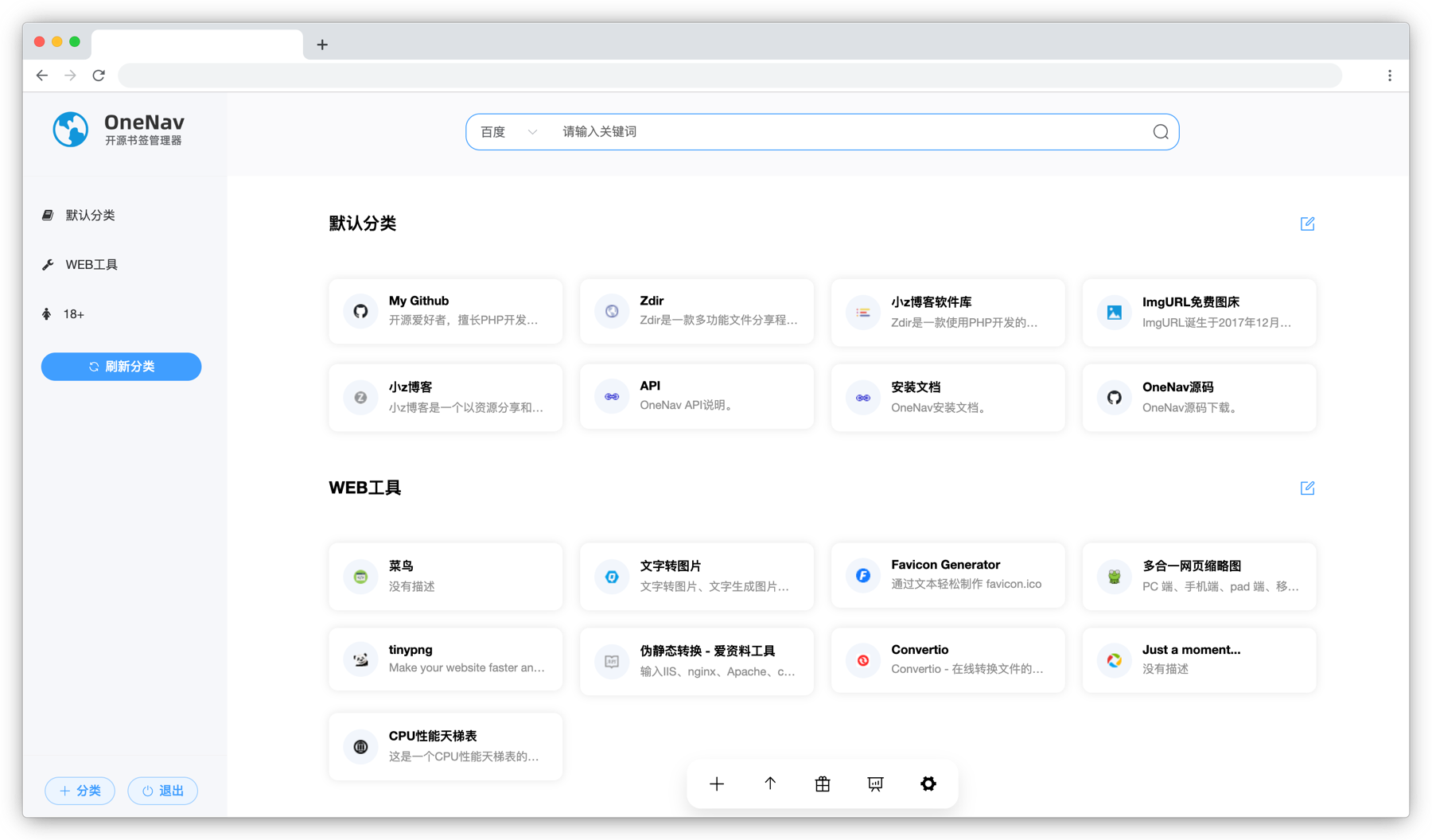Open settings via the gear toolbar icon
1432x840 pixels.
[x=928, y=784]
